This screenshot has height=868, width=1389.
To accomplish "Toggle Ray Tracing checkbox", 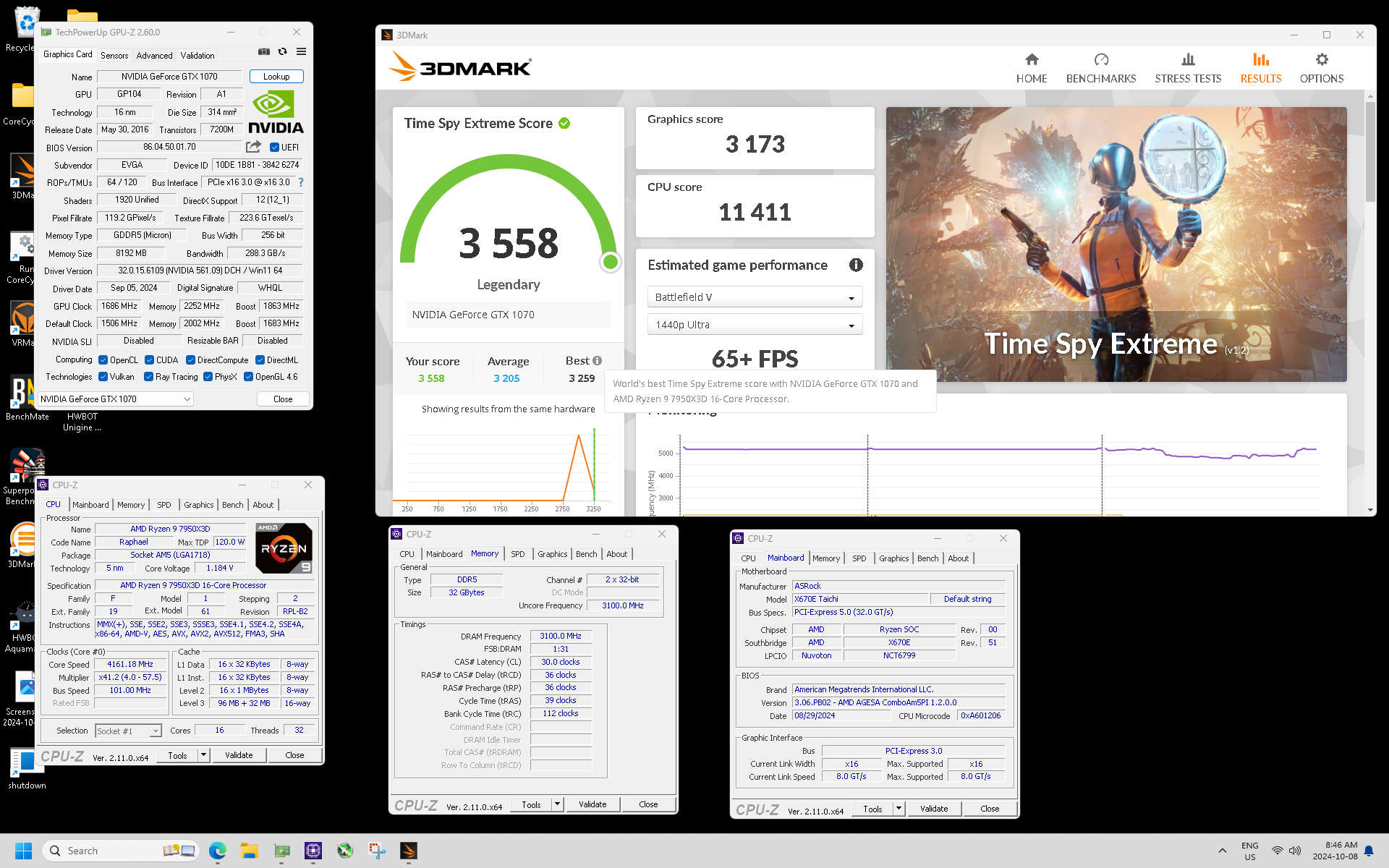I will tap(148, 376).
